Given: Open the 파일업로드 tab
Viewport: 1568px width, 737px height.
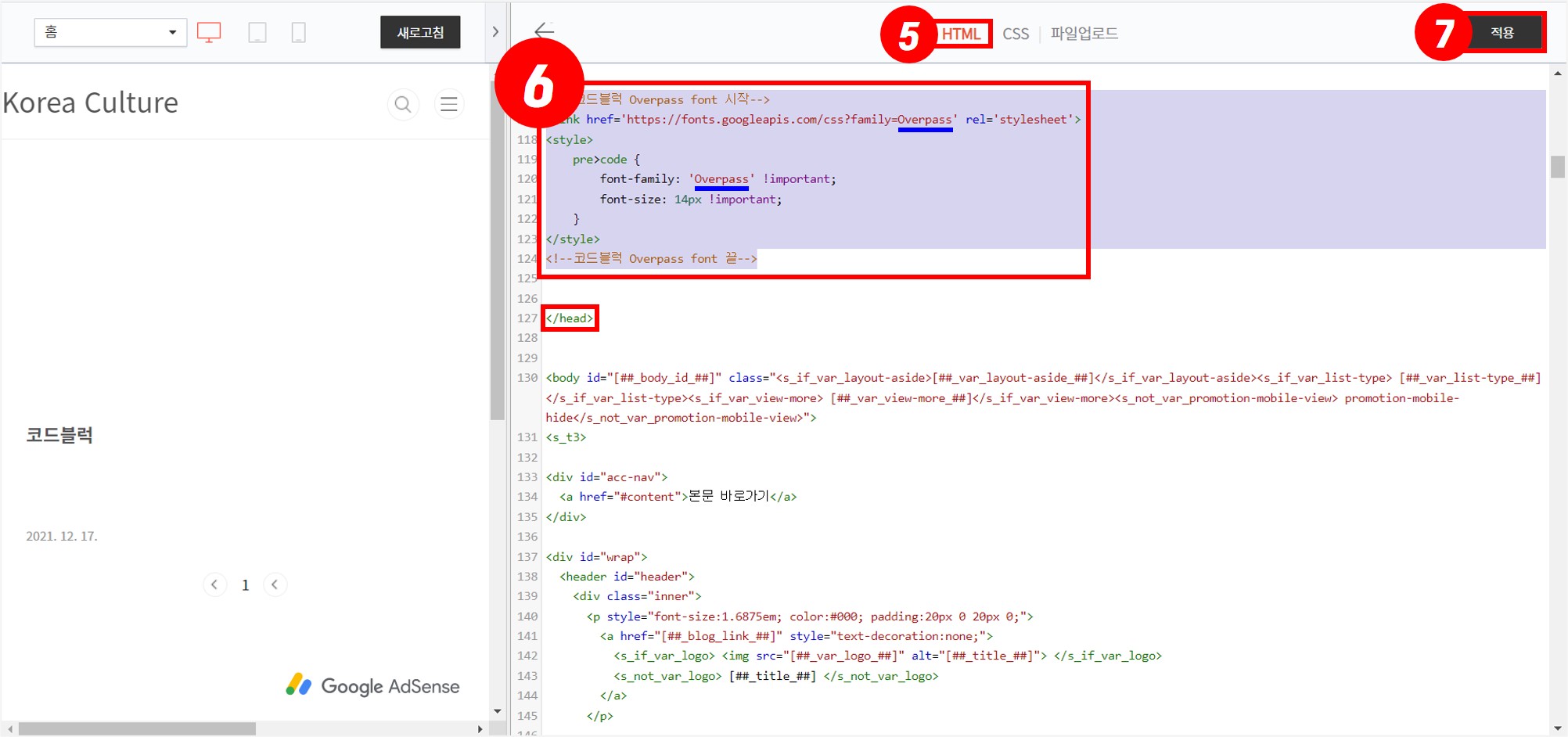Looking at the screenshot, I should (x=1084, y=34).
